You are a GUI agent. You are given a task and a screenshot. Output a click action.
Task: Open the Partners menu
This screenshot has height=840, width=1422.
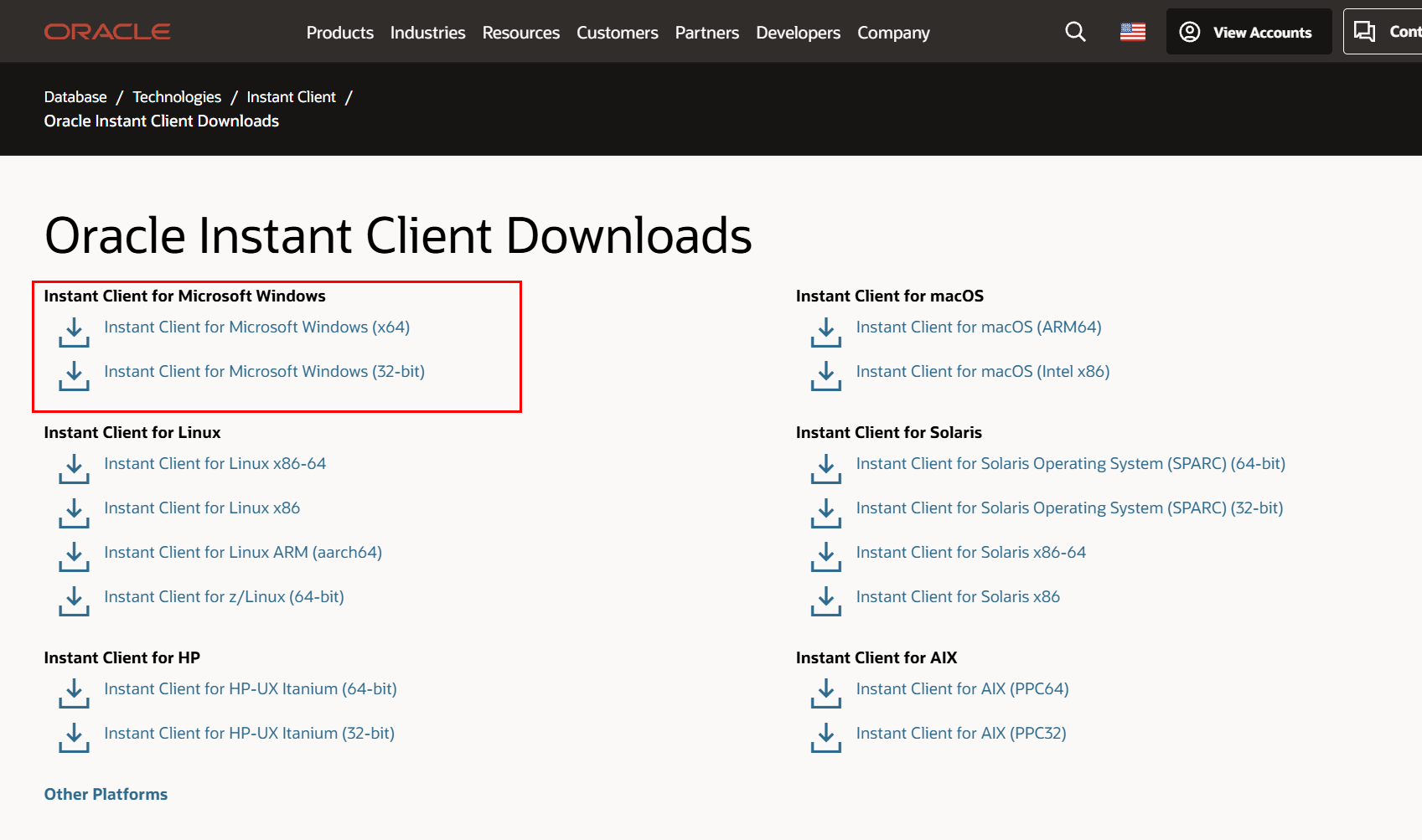(707, 33)
